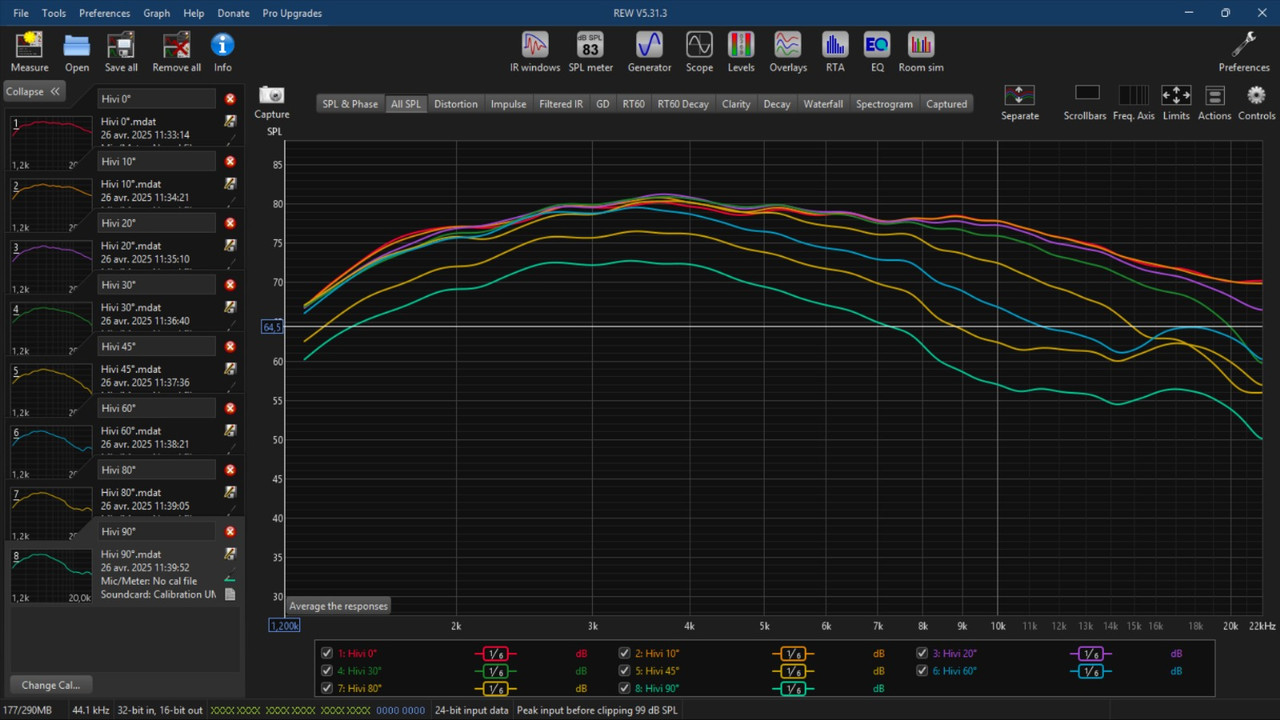This screenshot has height=720, width=1280.
Task: Uncheck the 8: Hivi 90° trace
Action: [625, 688]
